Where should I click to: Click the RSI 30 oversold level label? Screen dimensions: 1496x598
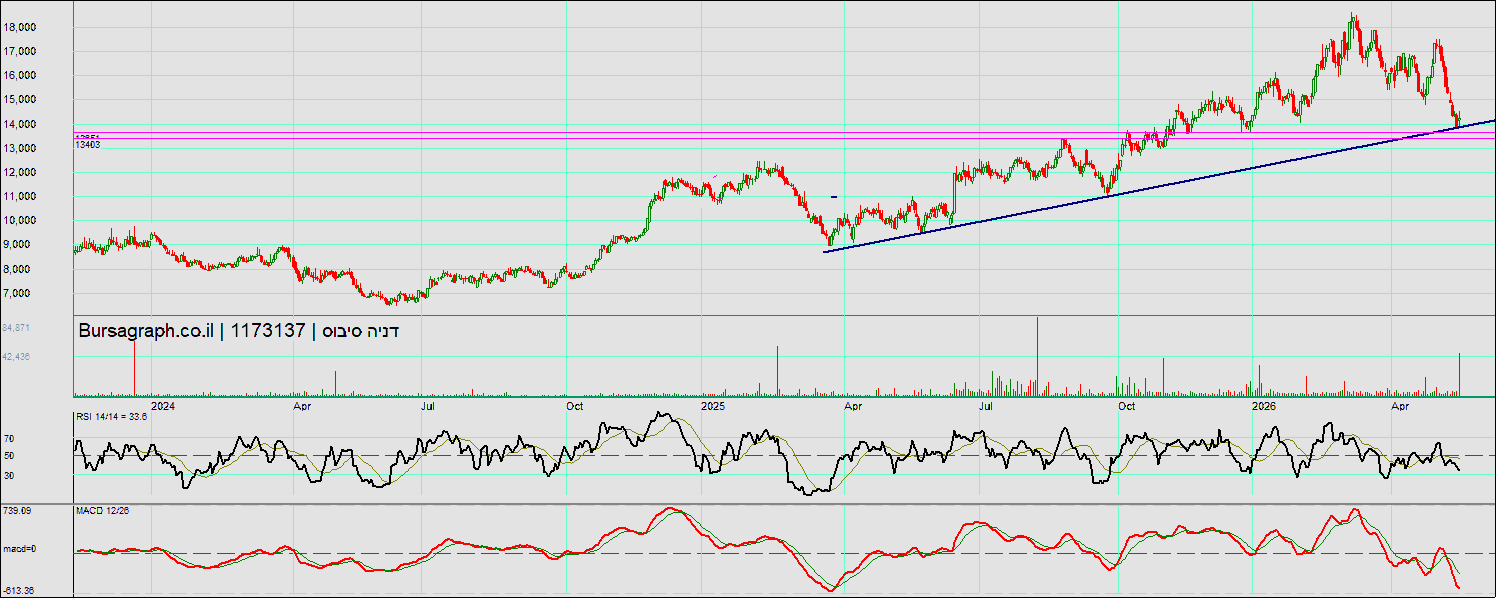tap(8, 475)
